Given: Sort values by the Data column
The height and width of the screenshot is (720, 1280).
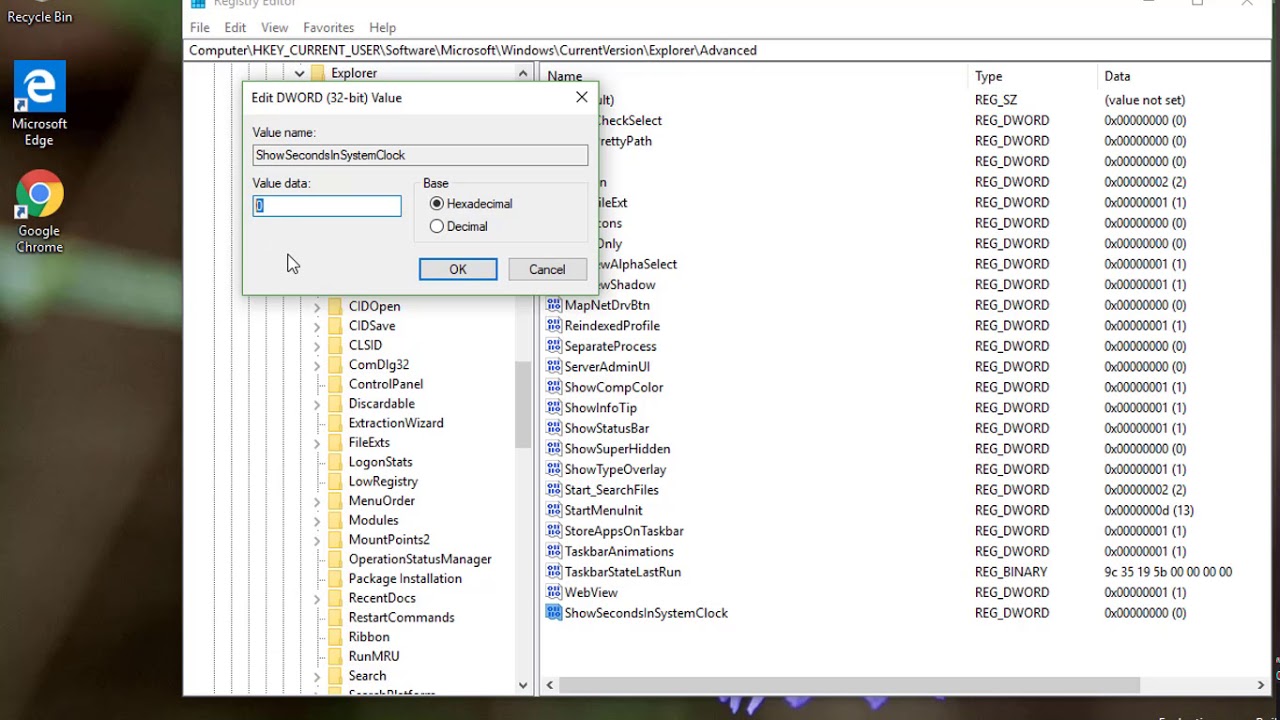Looking at the screenshot, I should tap(1183, 76).
